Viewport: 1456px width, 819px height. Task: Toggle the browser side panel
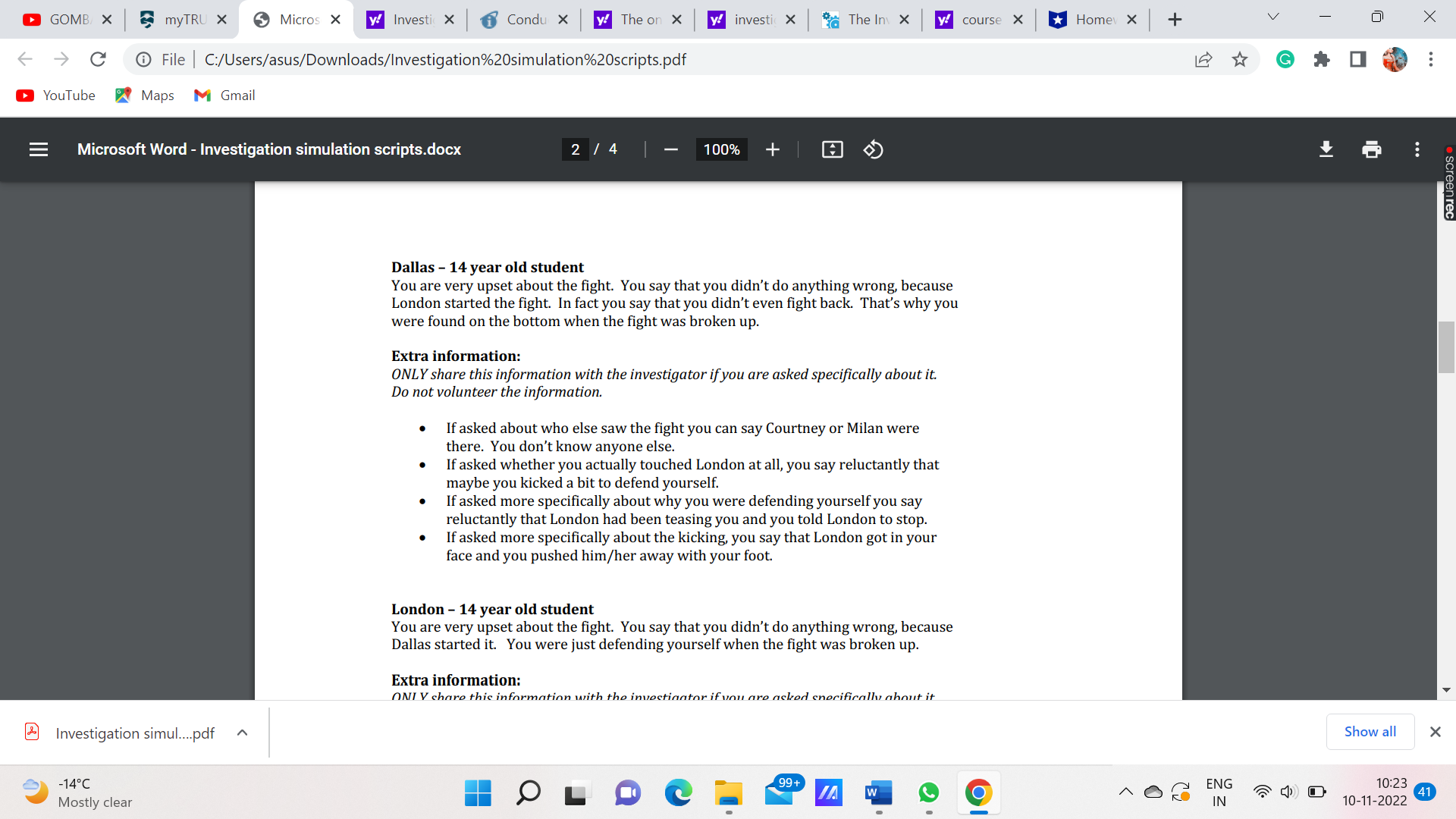tap(1357, 59)
